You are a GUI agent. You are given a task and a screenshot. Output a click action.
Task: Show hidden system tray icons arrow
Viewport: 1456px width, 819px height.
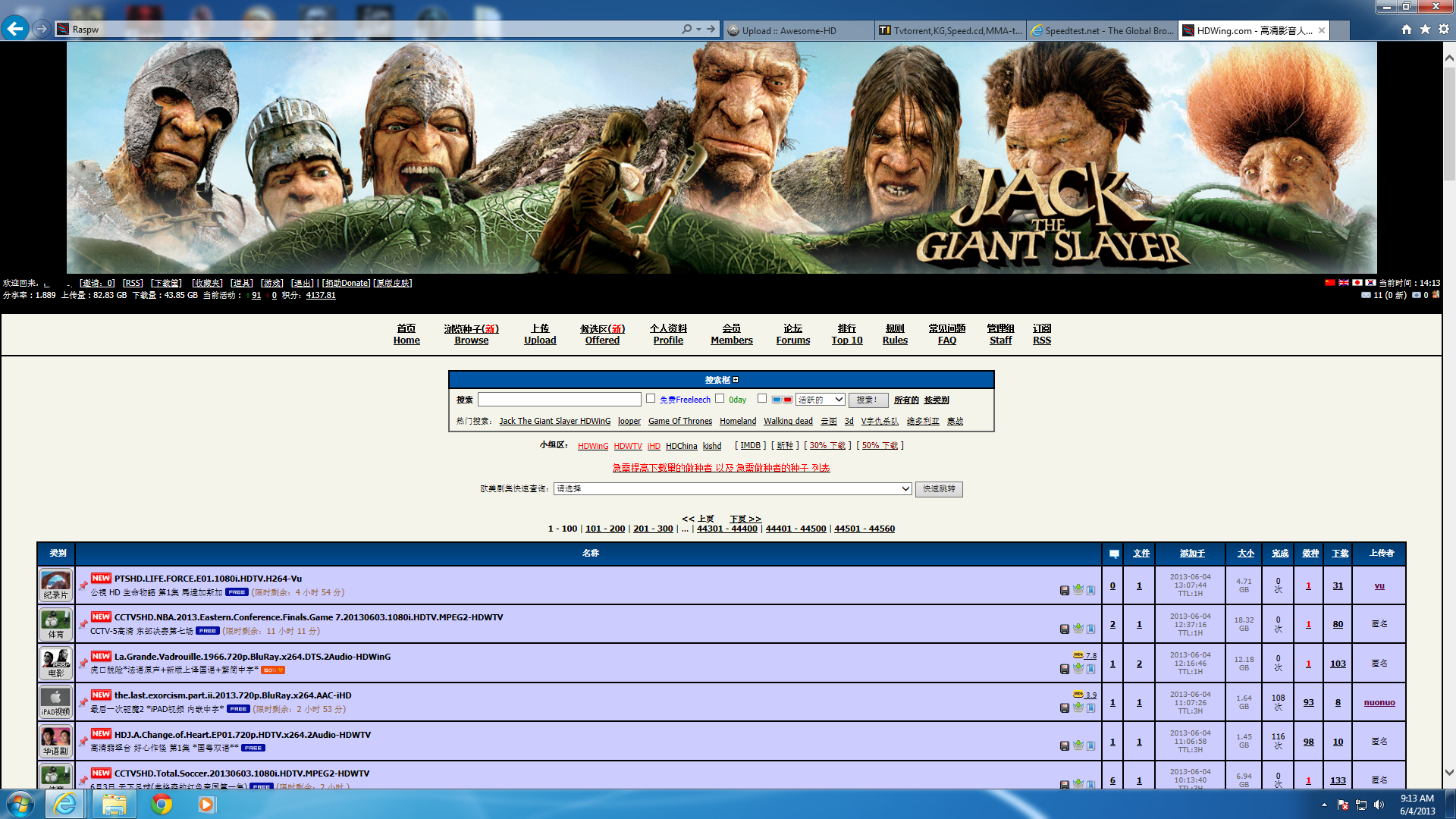pos(1324,805)
